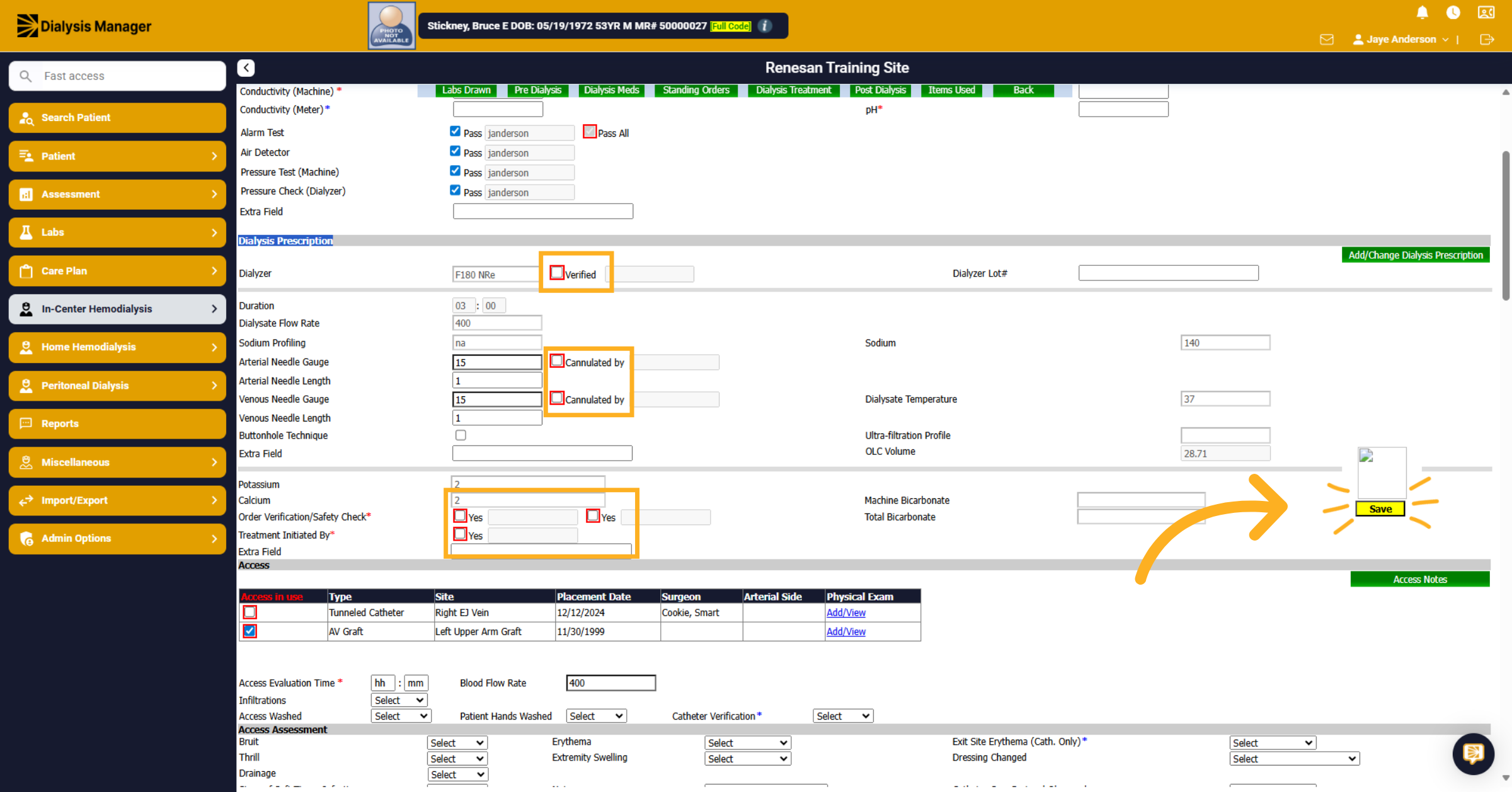The image size is (1512, 792).
Task: Open the Post Dialysis tab
Action: tap(880, 90)
